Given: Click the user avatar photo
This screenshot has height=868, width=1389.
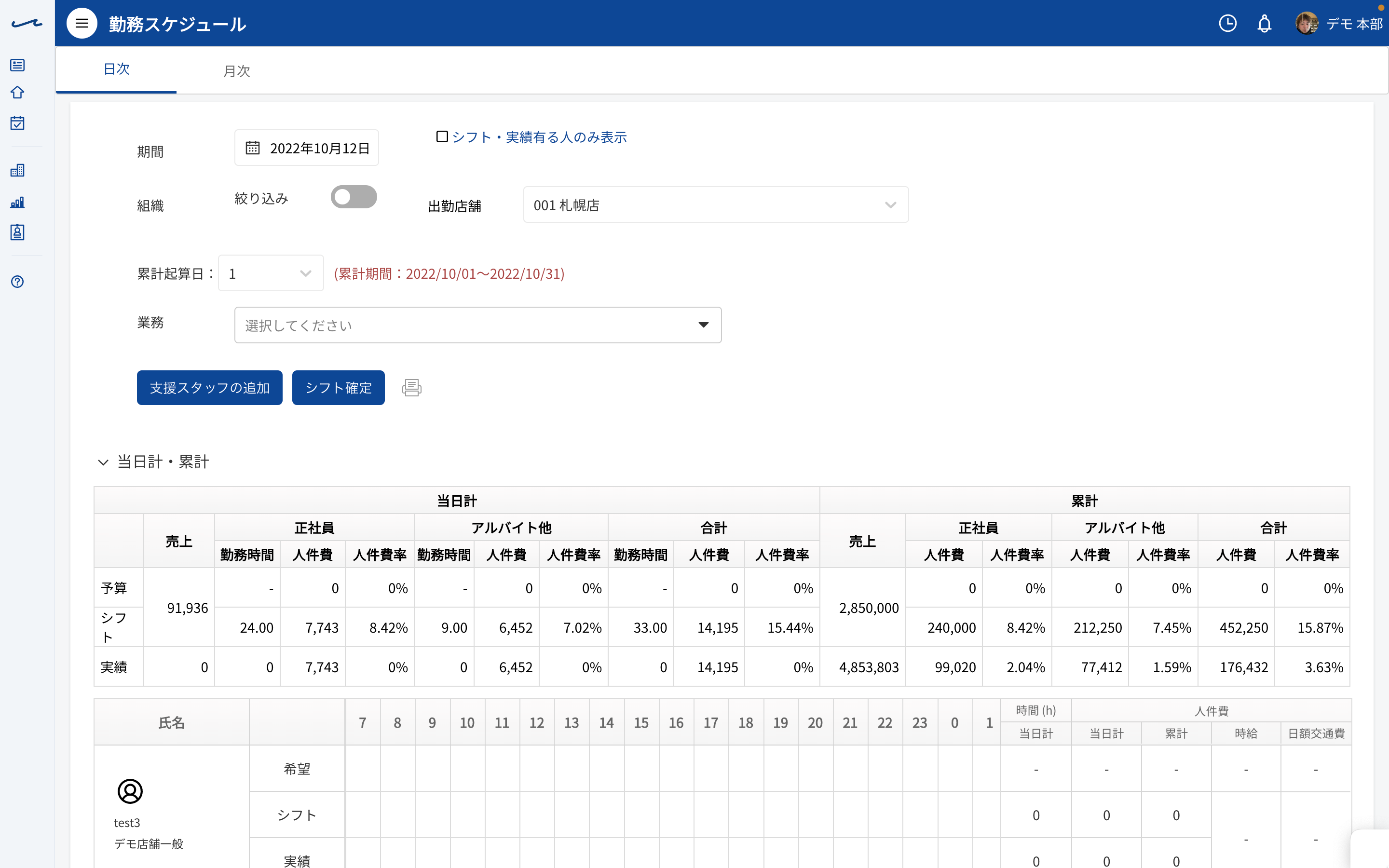Looking at the screenshot, I should 1307,24.
